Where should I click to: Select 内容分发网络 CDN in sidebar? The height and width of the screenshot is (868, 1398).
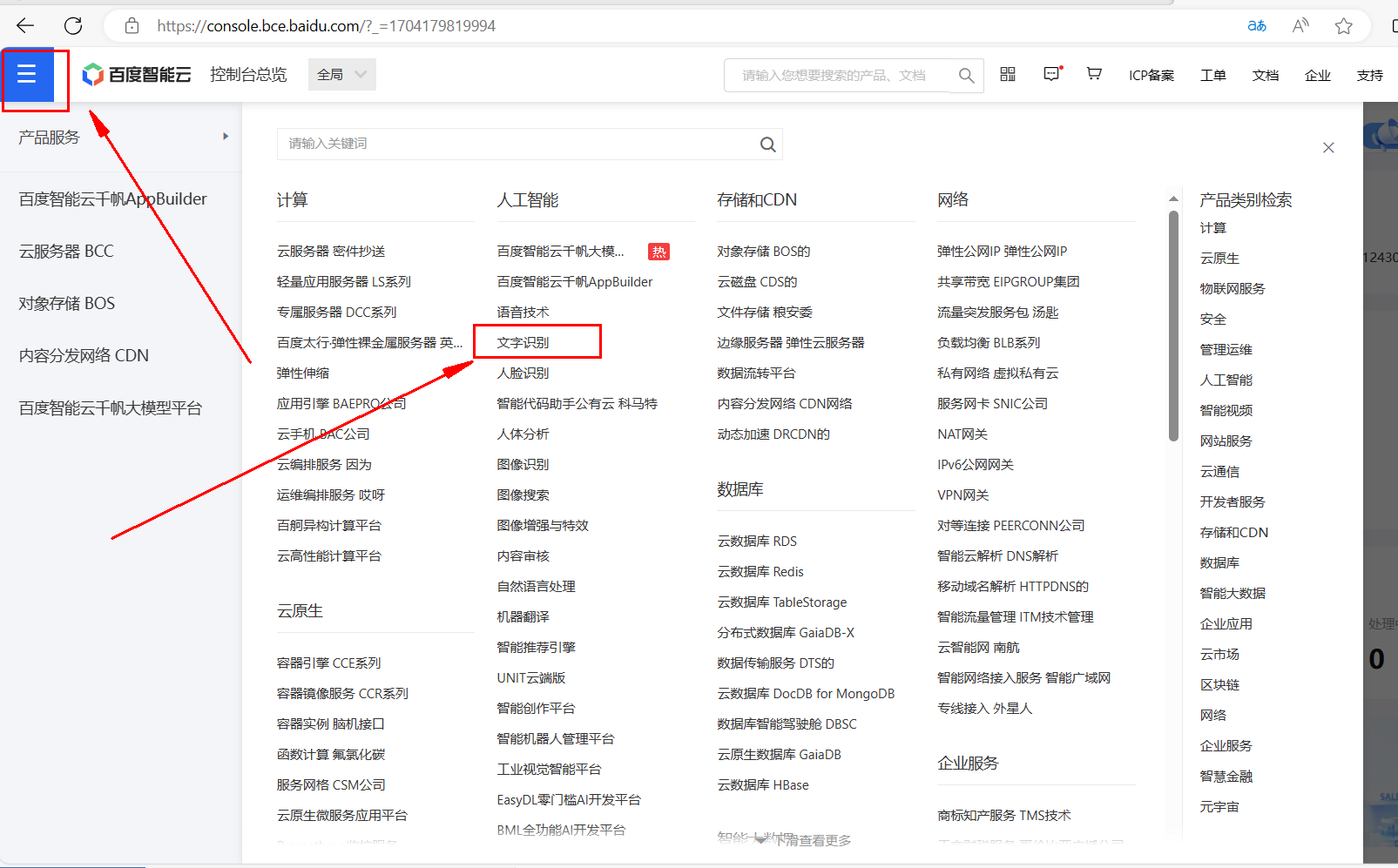[x=84, y=356]
